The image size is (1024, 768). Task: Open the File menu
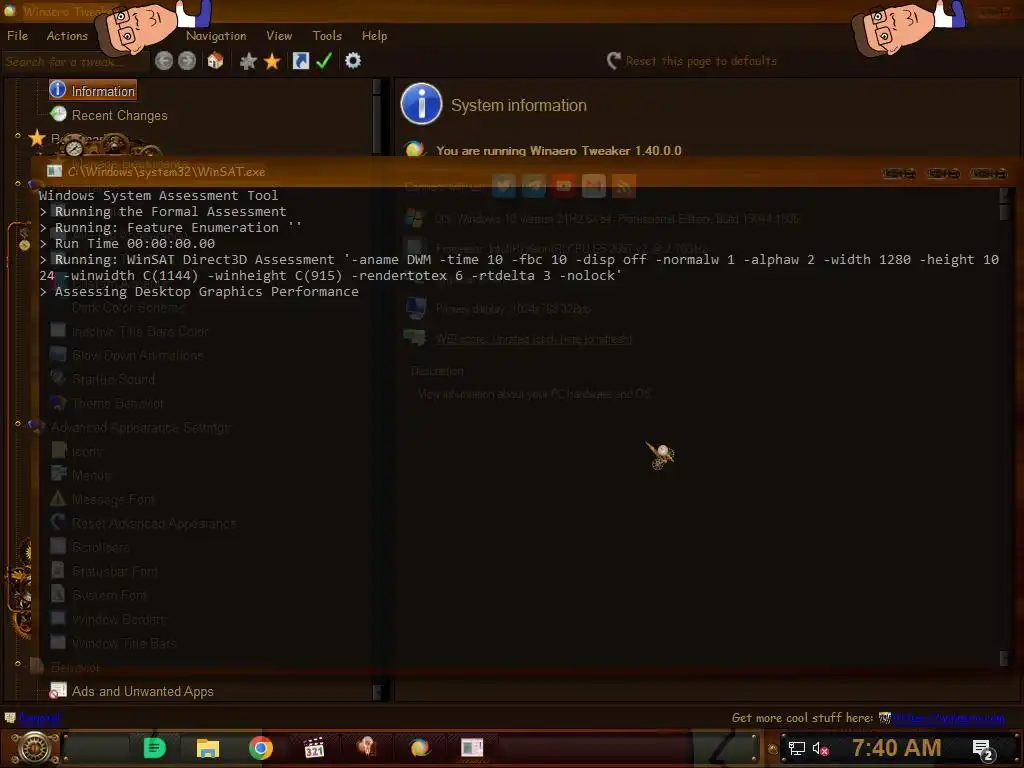(x=18, y=35)
